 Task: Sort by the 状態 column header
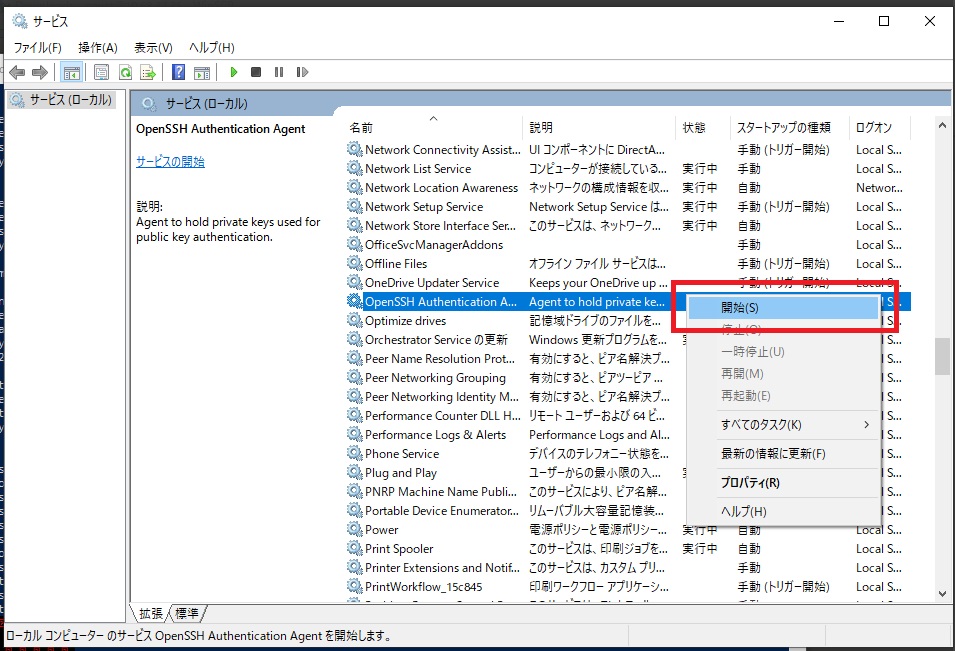[x=703, y=127]
